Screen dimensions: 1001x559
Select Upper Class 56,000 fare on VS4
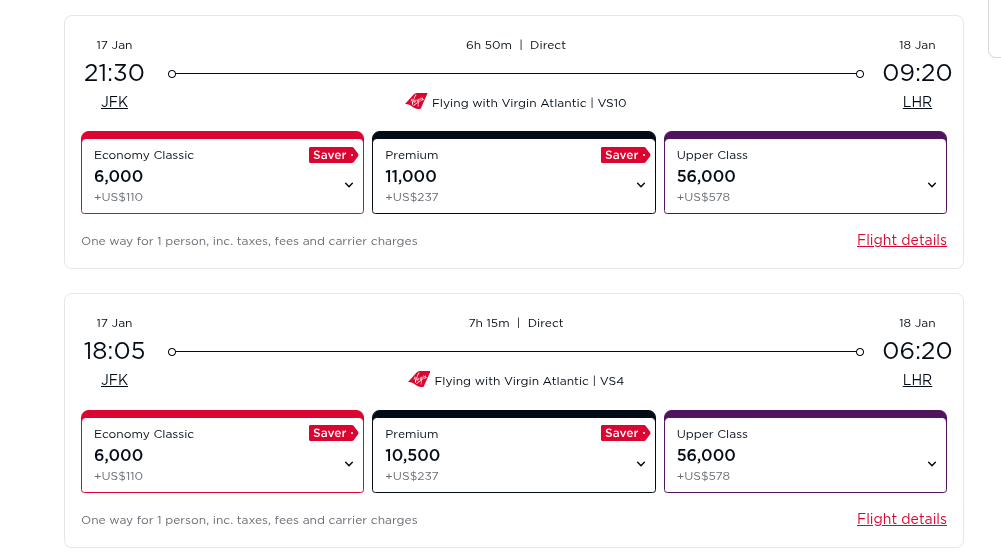pos(790,456)
